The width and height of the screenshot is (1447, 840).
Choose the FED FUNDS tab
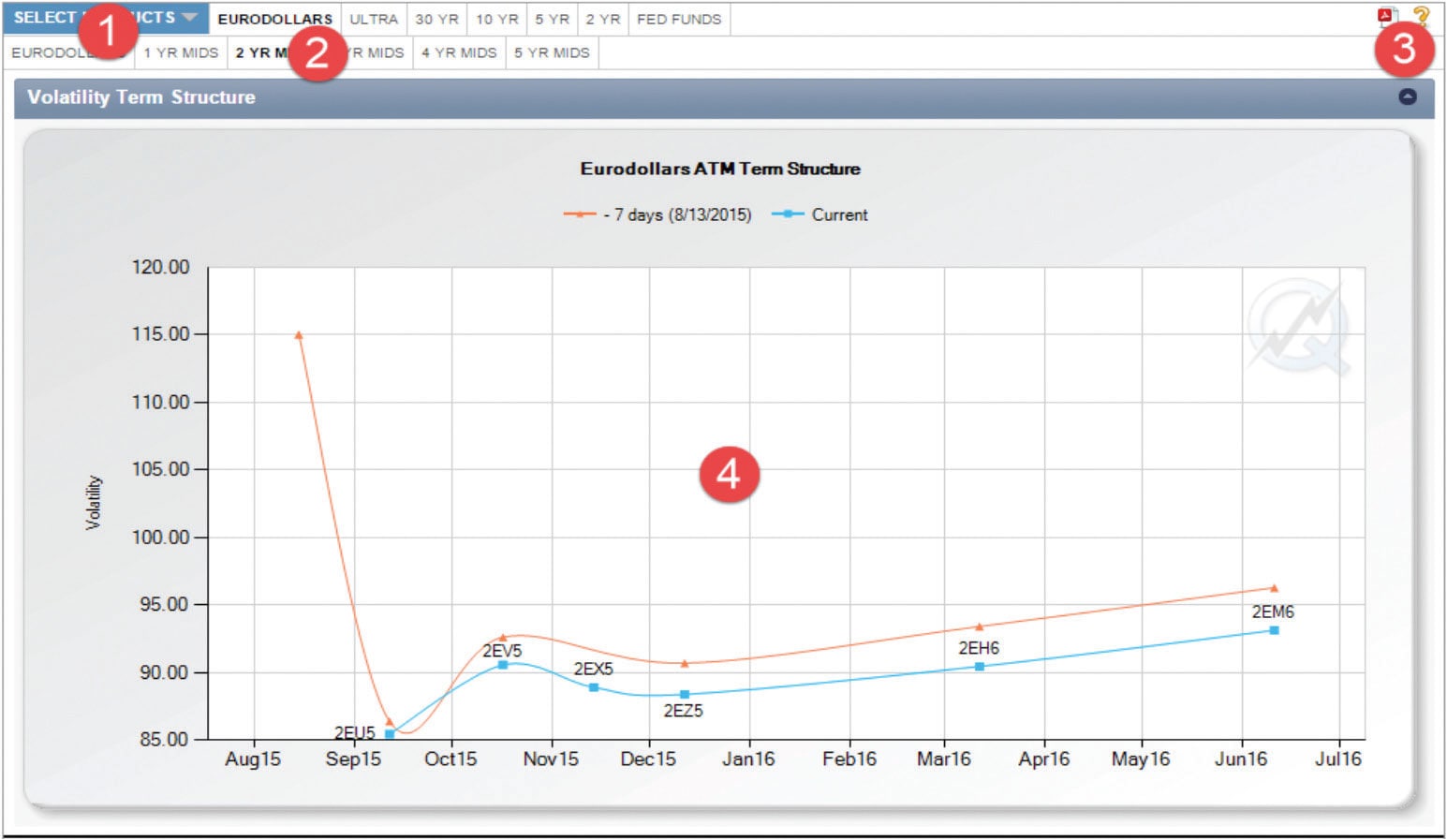pos(678,19)
